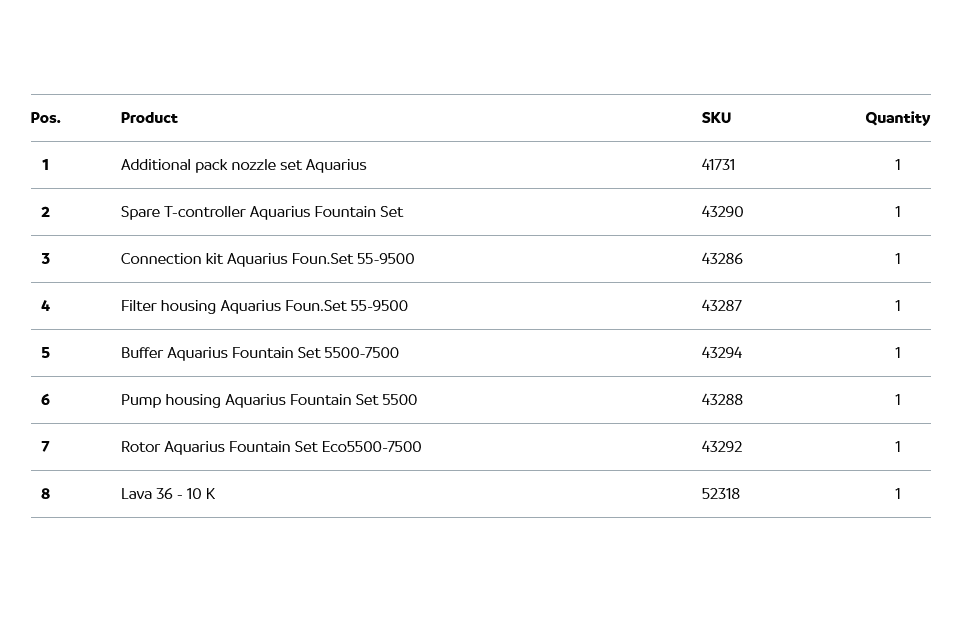The width and height of the screenshot is (966, 629).
Task: Open the Lava 36 - 10 K product
Action: click(x=167, y=494)
